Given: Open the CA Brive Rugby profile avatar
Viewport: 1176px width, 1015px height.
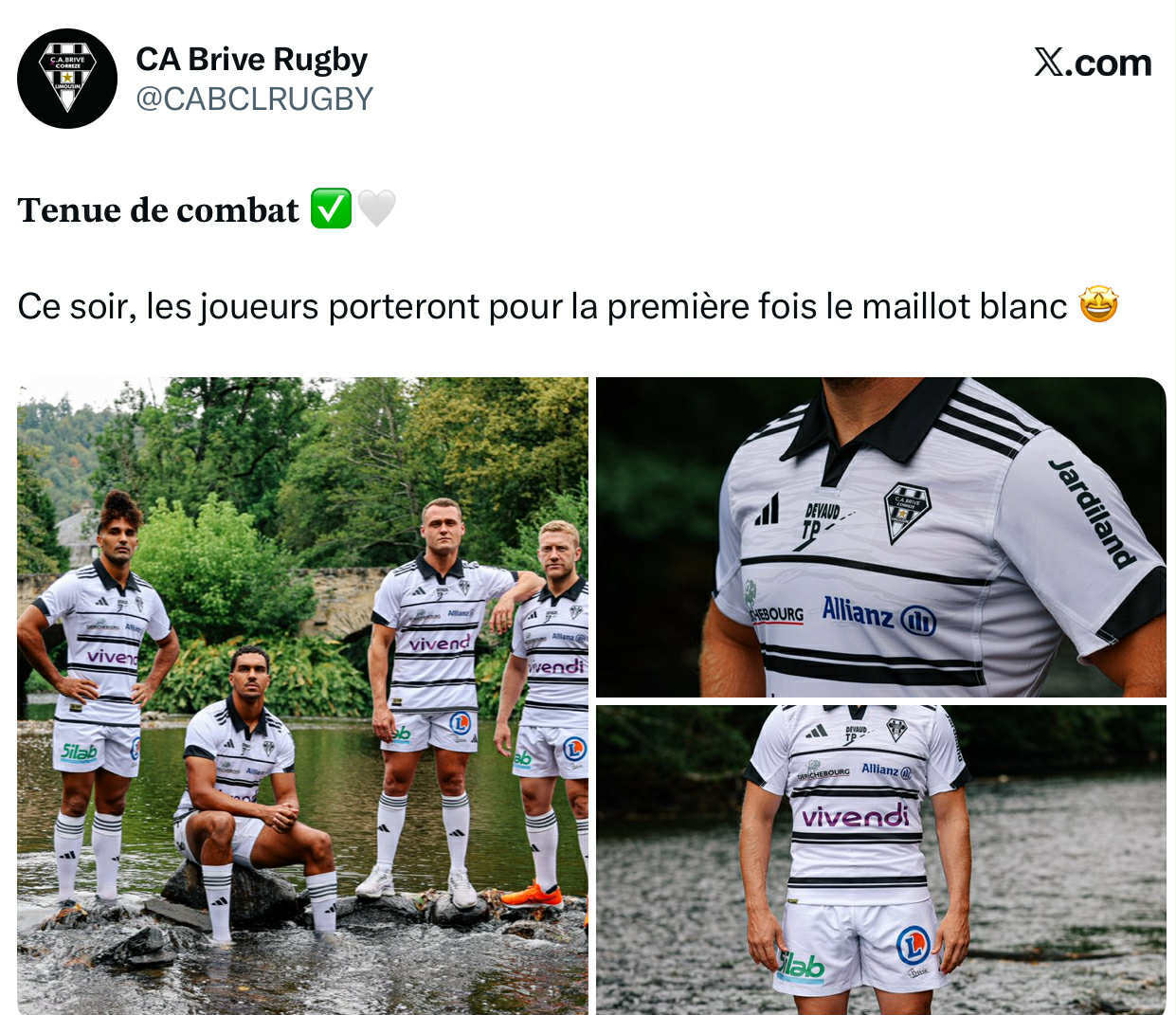Looking at the screenshot, I should pyautogui.click(x=67, y=79).
